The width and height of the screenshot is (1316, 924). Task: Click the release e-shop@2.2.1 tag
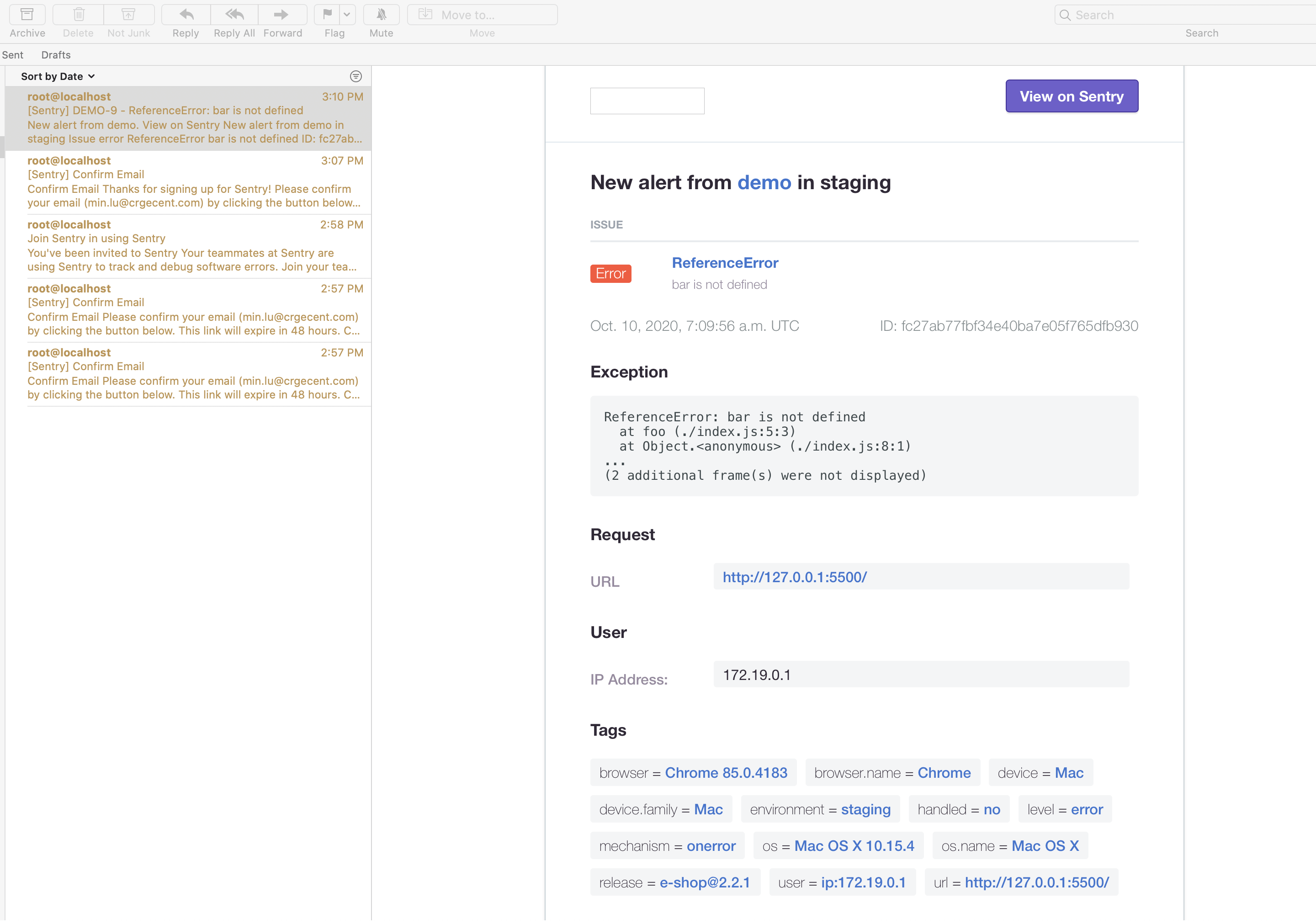click(x=674, y=882)
